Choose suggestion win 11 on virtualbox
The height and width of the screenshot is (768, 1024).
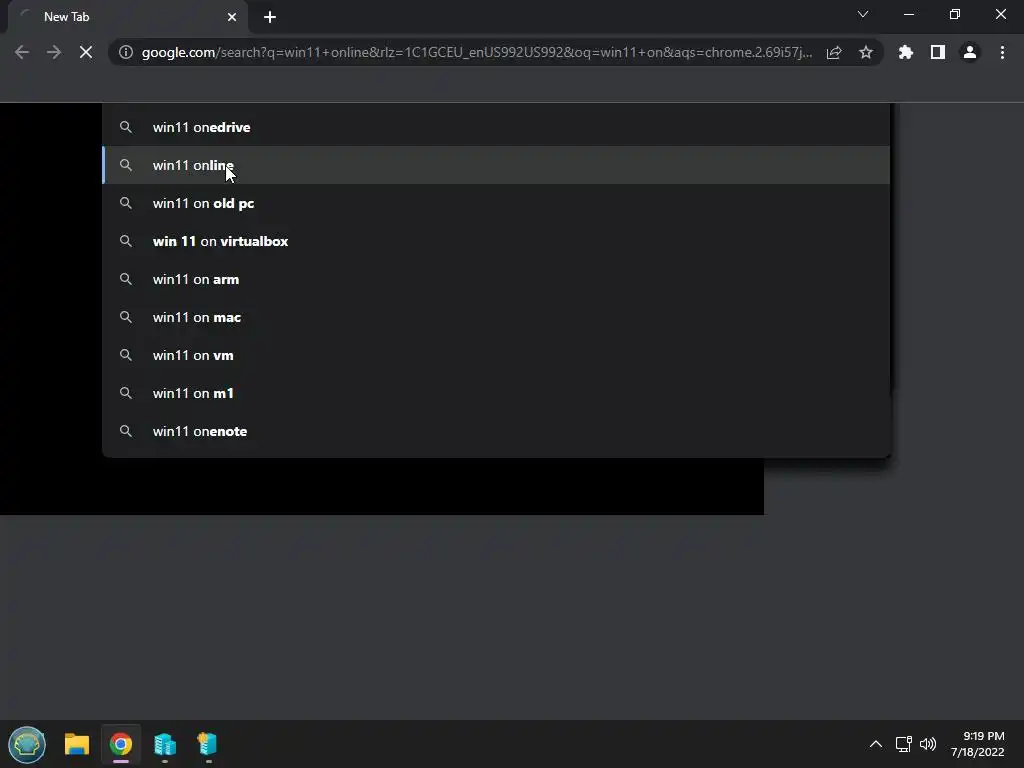[496, 241]
